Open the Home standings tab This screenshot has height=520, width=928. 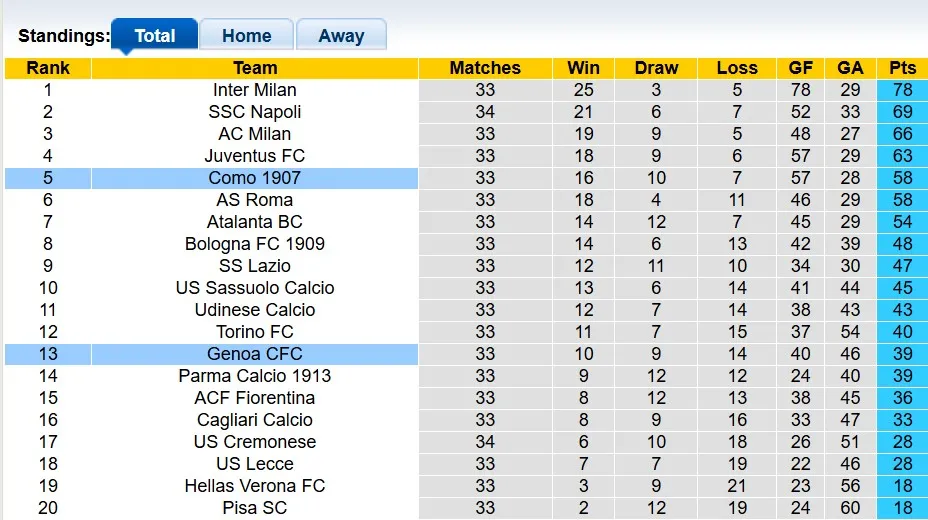246,36
